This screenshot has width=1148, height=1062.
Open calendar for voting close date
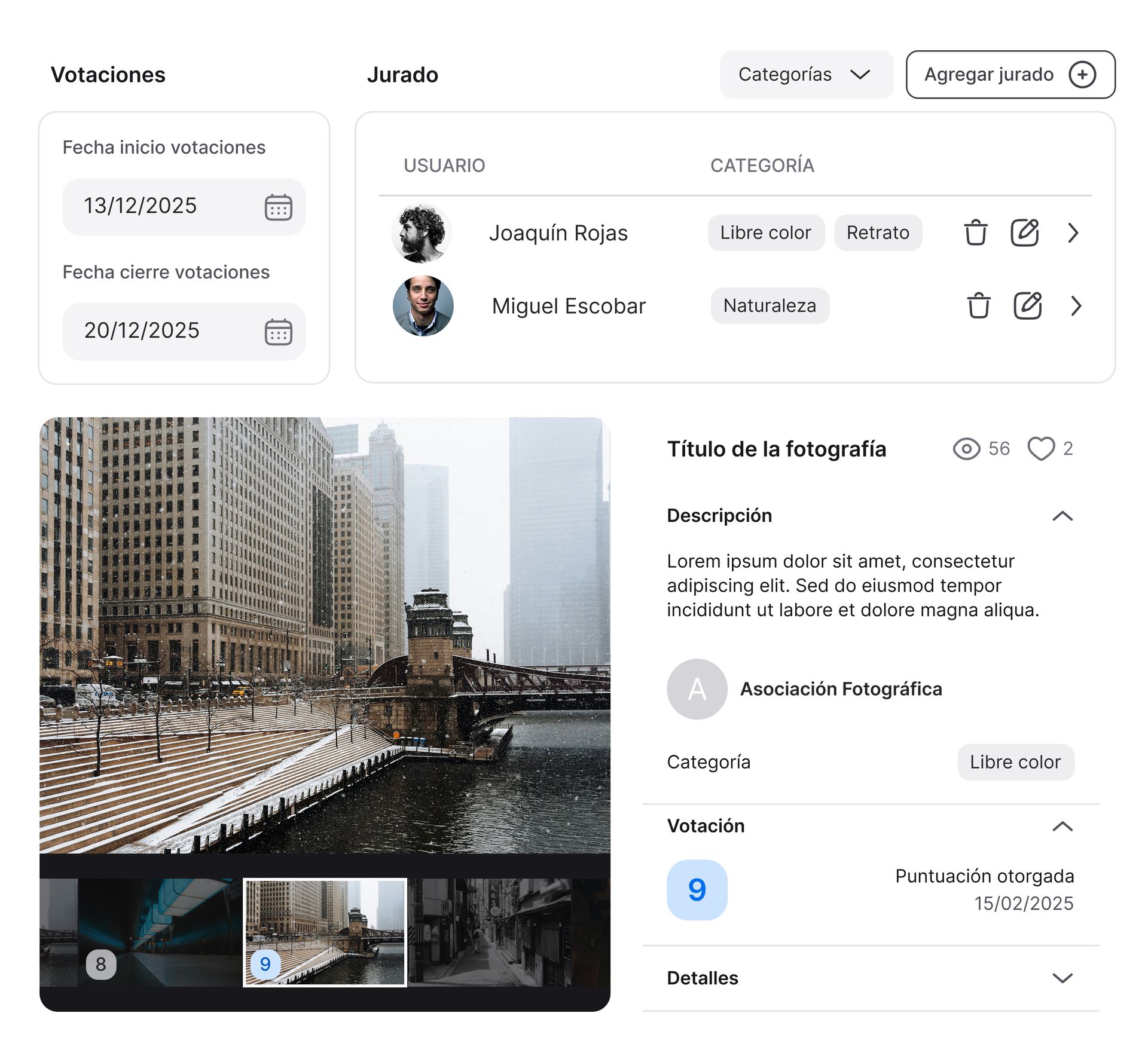[278, 332]
